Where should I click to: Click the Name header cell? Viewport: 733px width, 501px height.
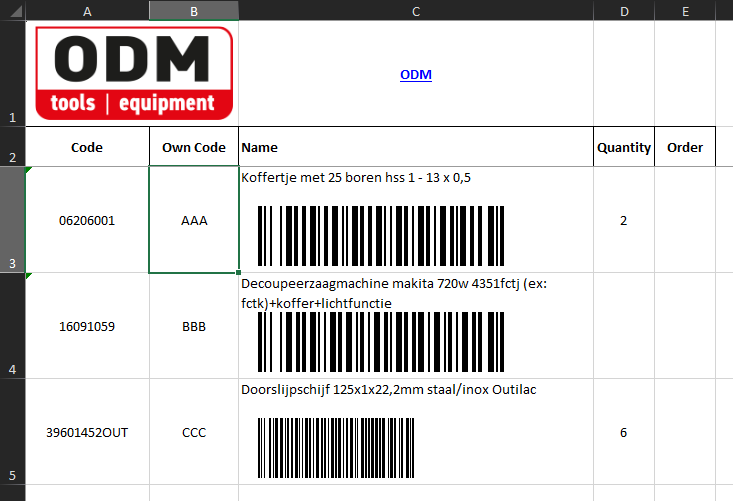(x=416, y=147)
